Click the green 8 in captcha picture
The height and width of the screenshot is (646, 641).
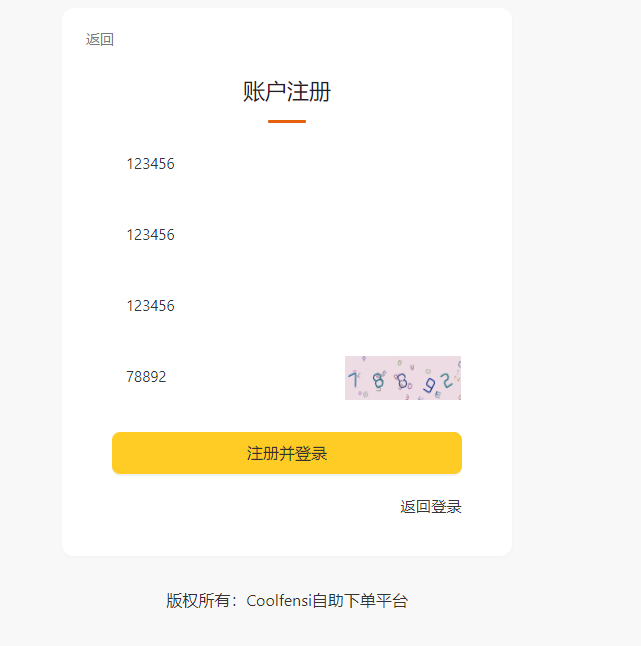(x=378, y=381)
